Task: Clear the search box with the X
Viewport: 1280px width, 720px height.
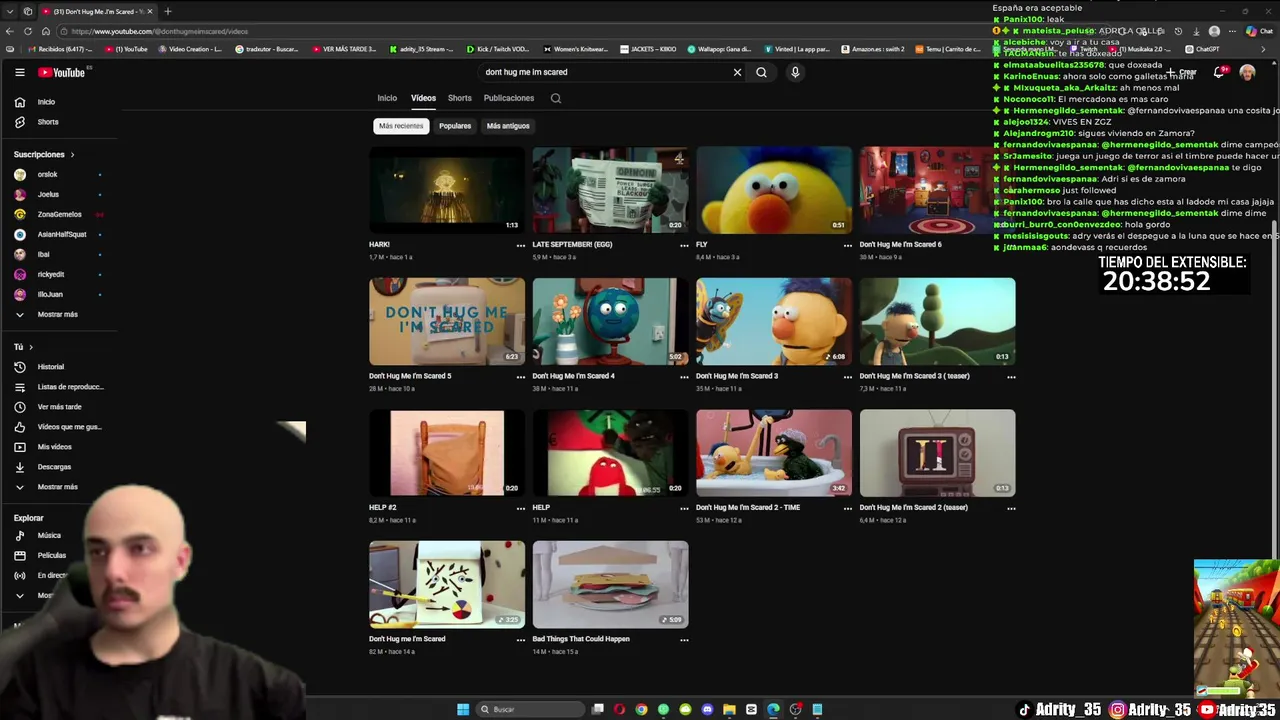Action: pos(737,72)
